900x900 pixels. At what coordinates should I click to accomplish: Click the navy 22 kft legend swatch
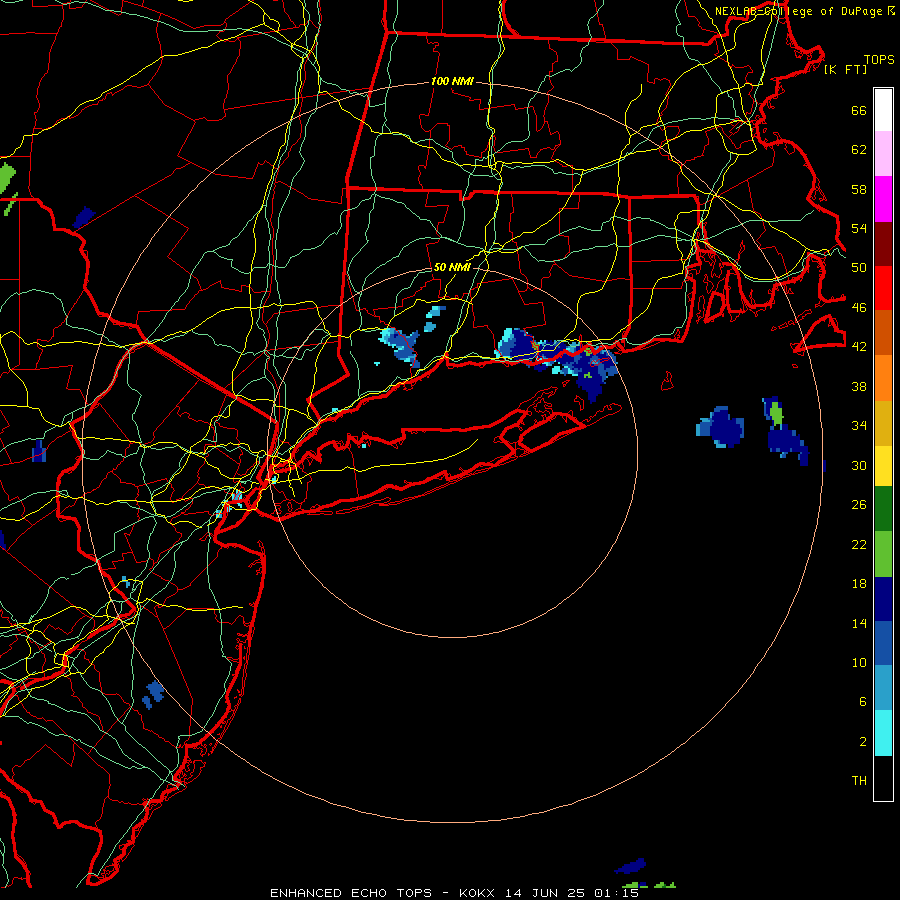pyautogui.click(x=883, y=599)
